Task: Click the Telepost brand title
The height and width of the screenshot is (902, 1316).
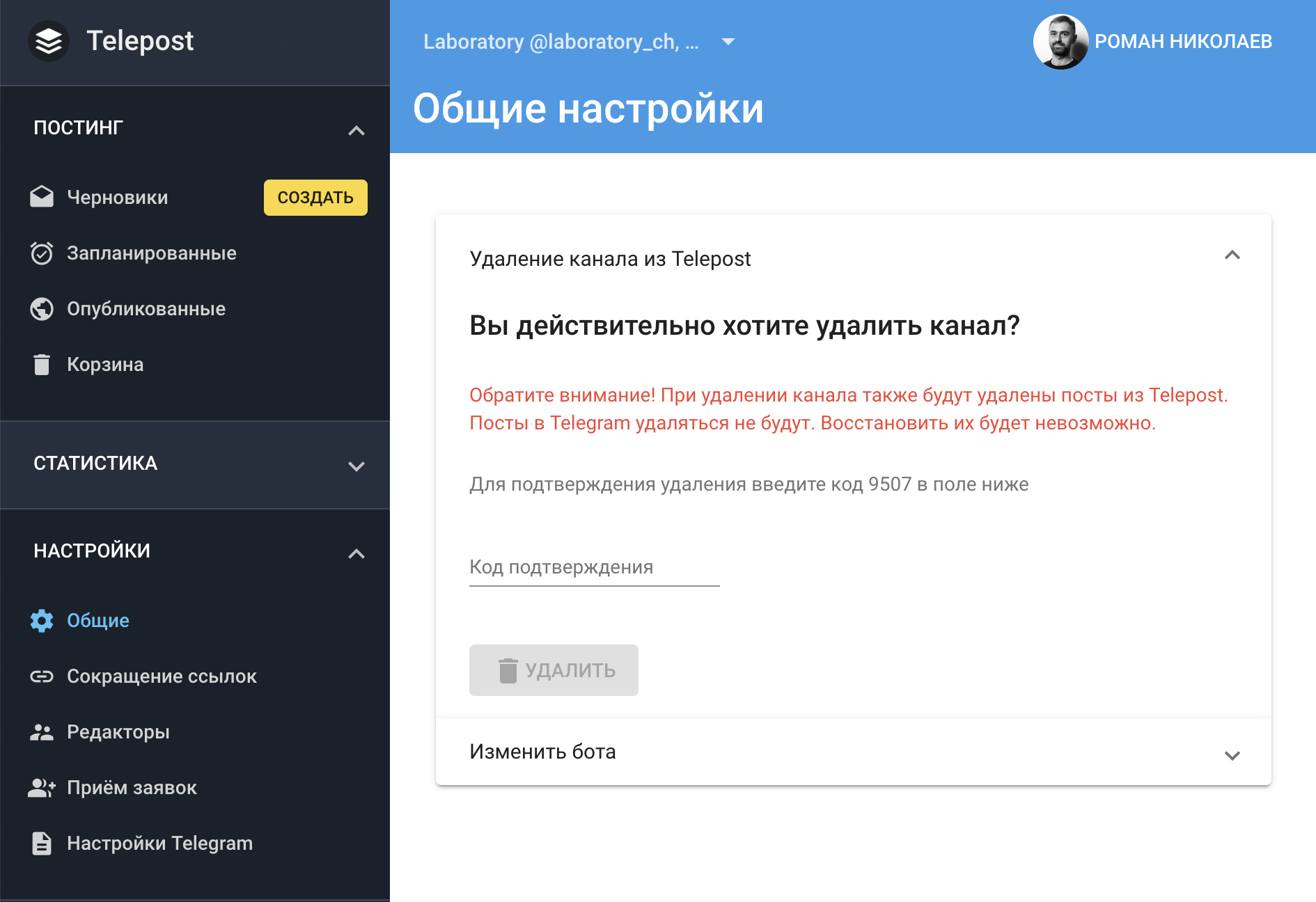Action: [x=140, y=41]
